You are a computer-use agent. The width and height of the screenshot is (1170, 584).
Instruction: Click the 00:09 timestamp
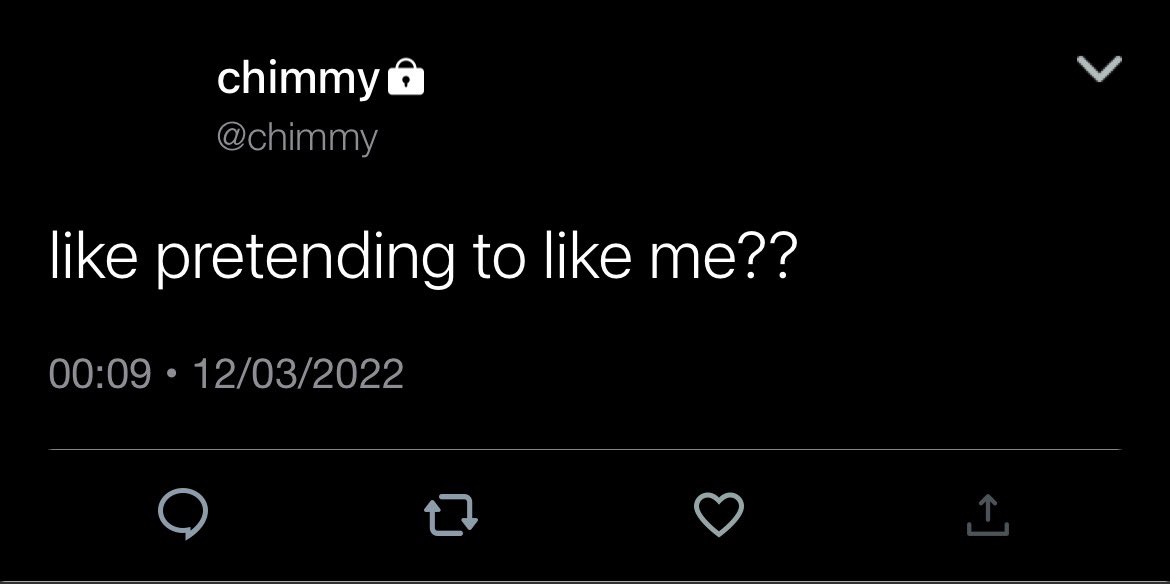(100, 374)
